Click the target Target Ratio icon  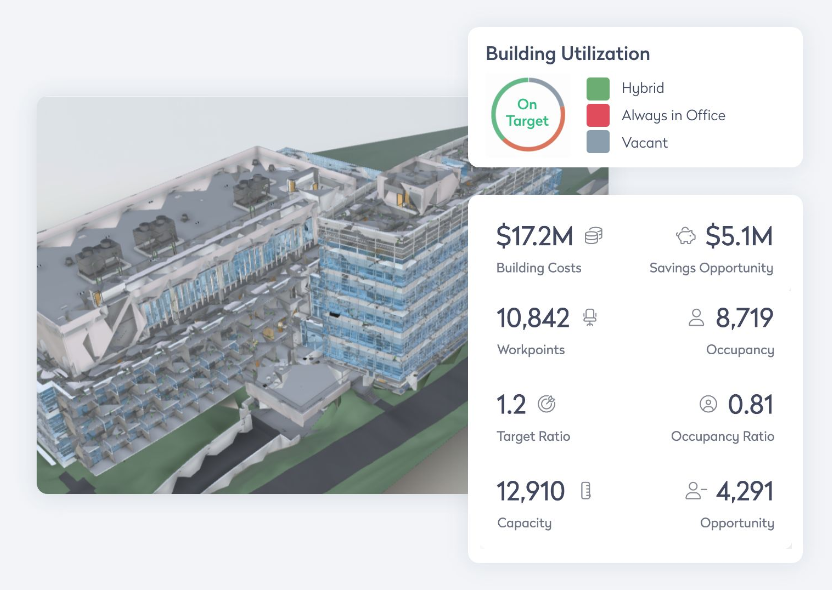tap(547, 404)
